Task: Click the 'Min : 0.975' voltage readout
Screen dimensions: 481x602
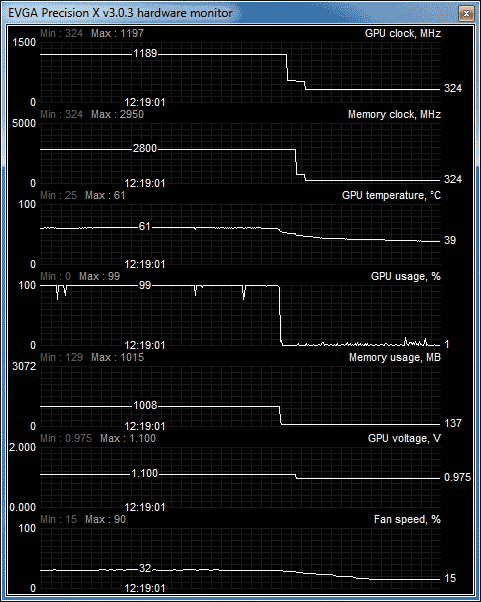Action: (x=66, y=438)
